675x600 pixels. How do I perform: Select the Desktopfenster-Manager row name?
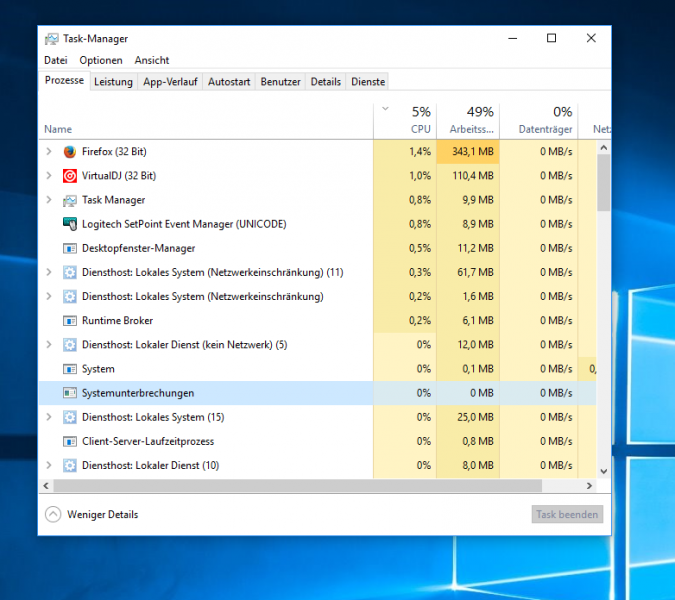(139, 248)
